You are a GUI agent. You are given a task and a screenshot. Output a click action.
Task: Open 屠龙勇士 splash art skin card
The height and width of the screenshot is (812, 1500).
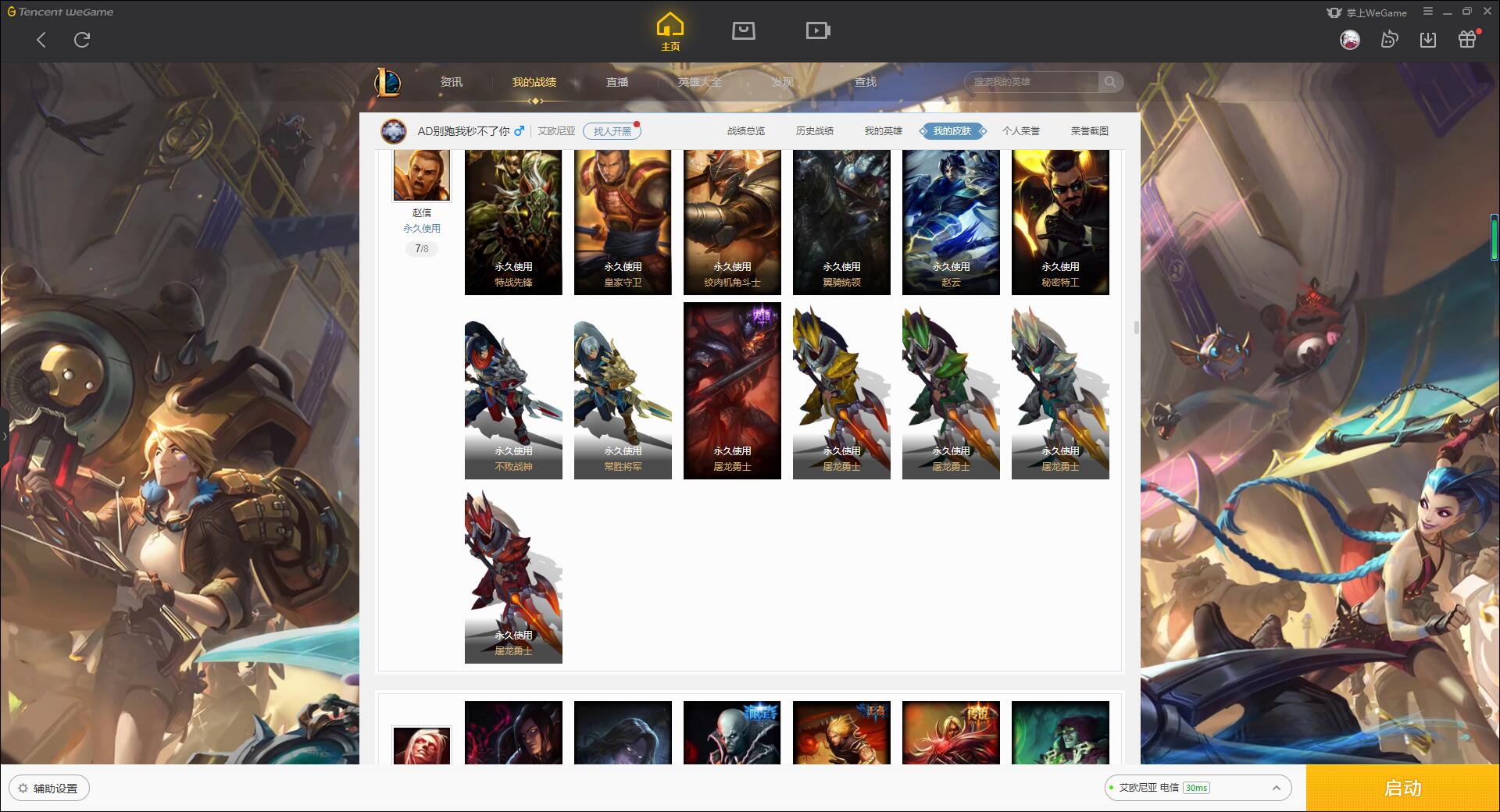coord(732,390)
